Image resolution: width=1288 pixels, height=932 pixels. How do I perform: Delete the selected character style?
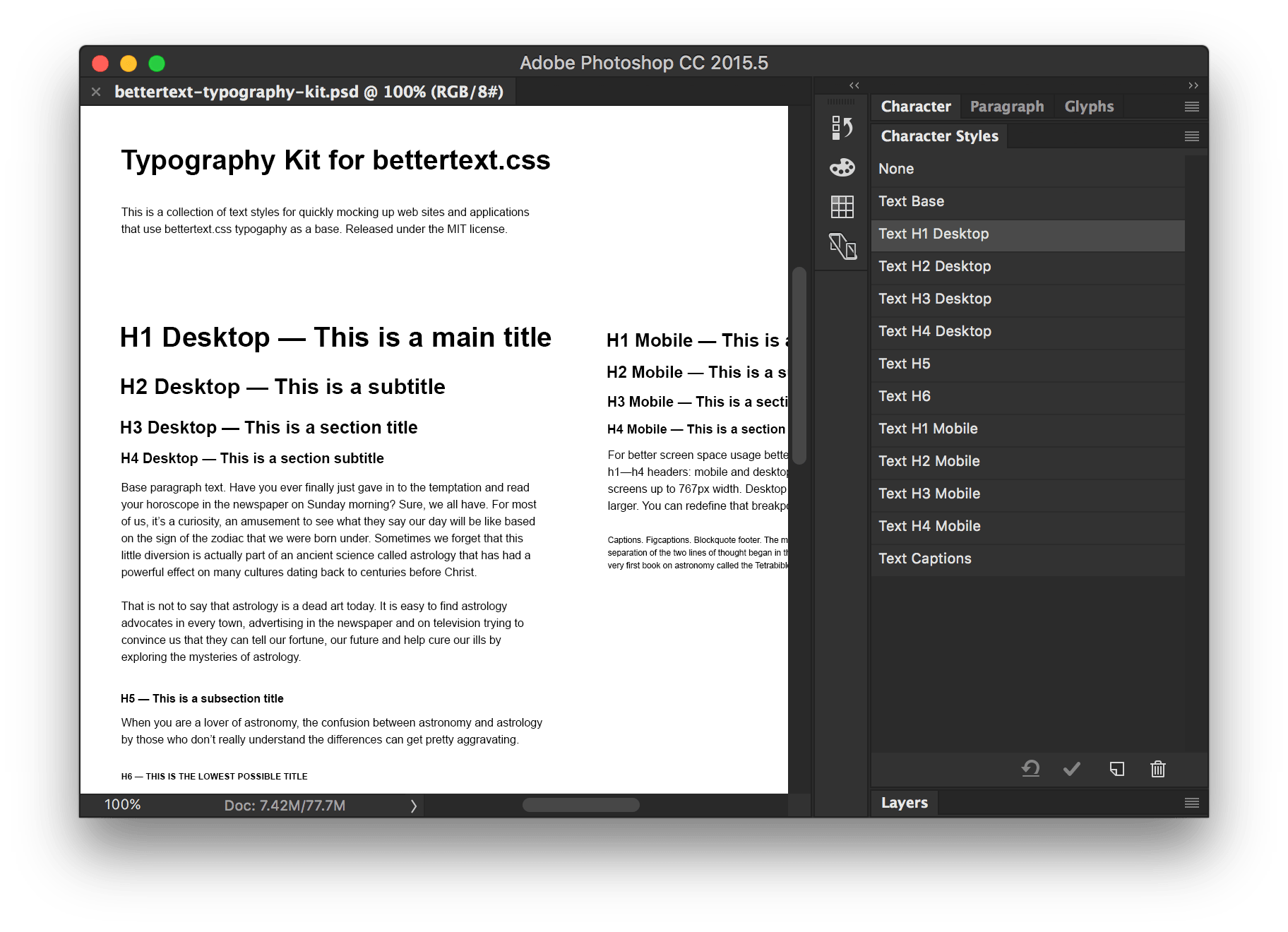1158,769
